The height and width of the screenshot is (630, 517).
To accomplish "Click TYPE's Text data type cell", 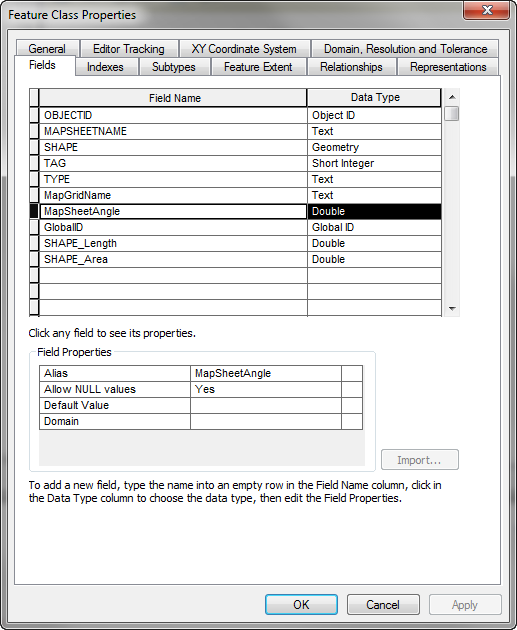I will (374, 180).
